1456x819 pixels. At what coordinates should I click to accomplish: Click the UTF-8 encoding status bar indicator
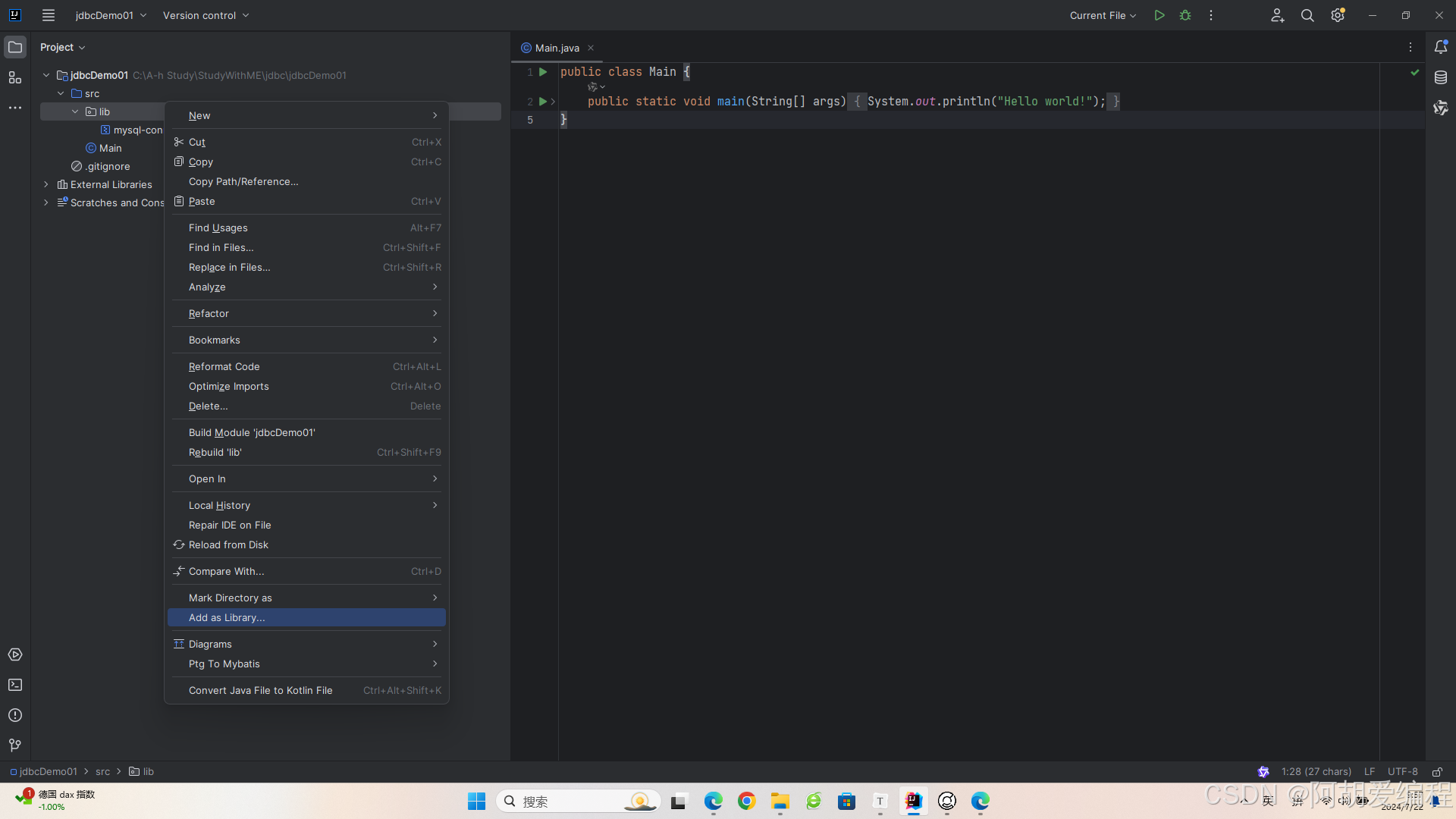coord(1403,771)
